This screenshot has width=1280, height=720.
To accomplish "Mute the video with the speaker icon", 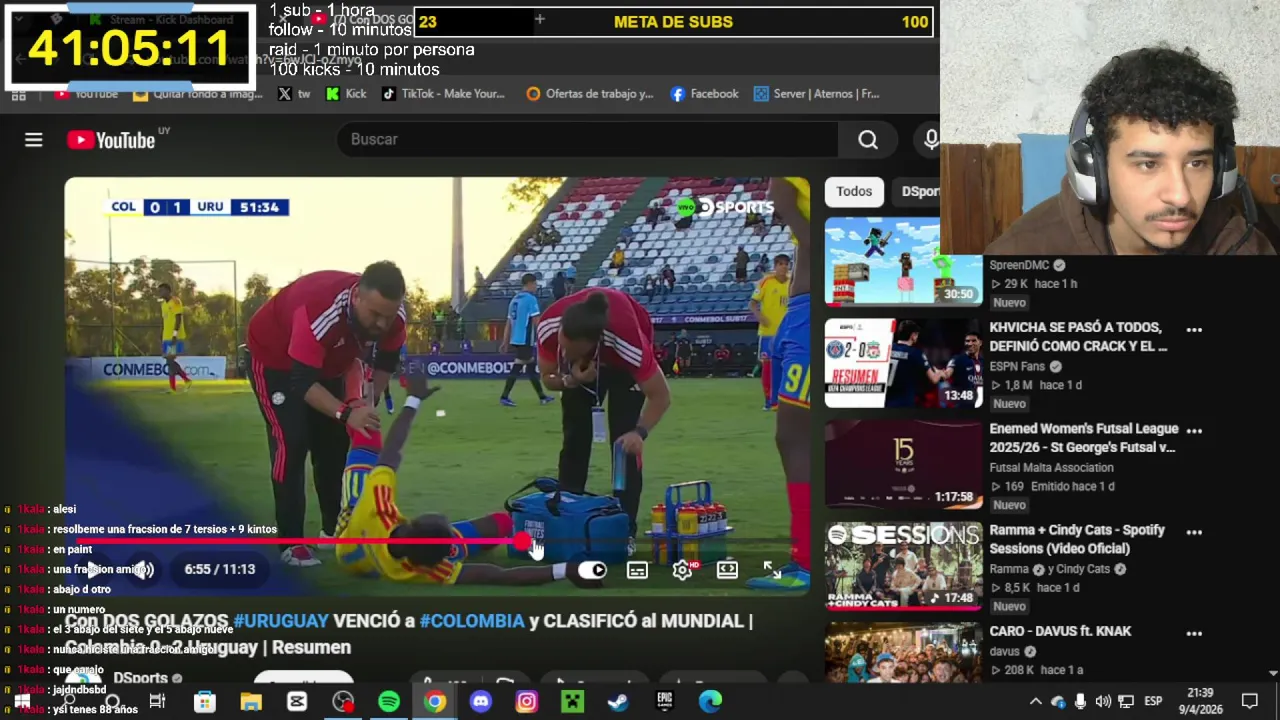I will point(143,569).
